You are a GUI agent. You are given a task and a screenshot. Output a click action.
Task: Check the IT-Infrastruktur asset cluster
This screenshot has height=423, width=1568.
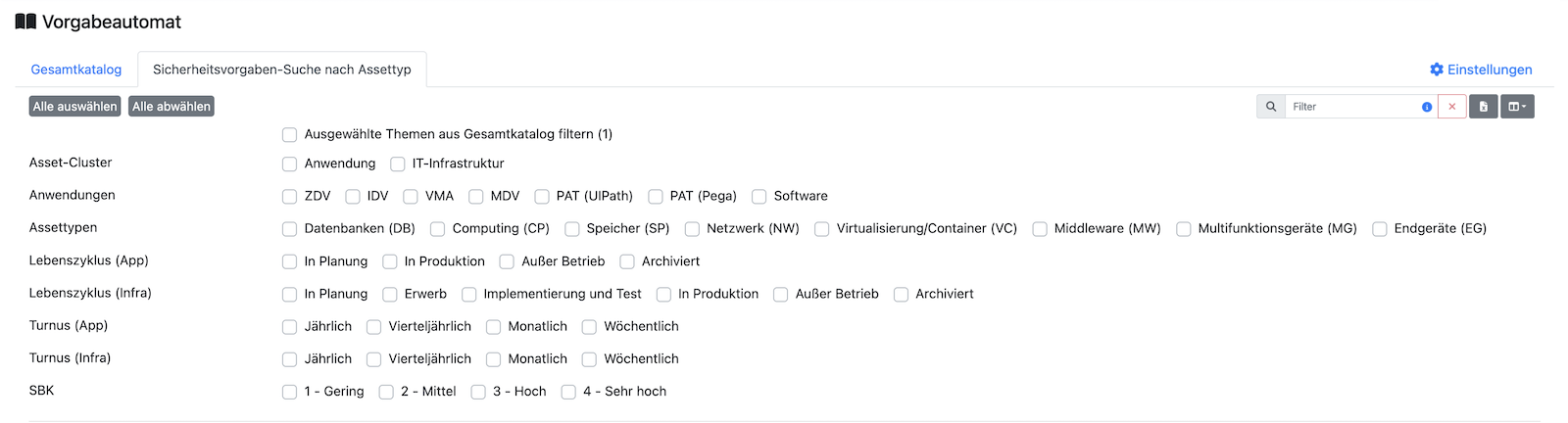398,164
